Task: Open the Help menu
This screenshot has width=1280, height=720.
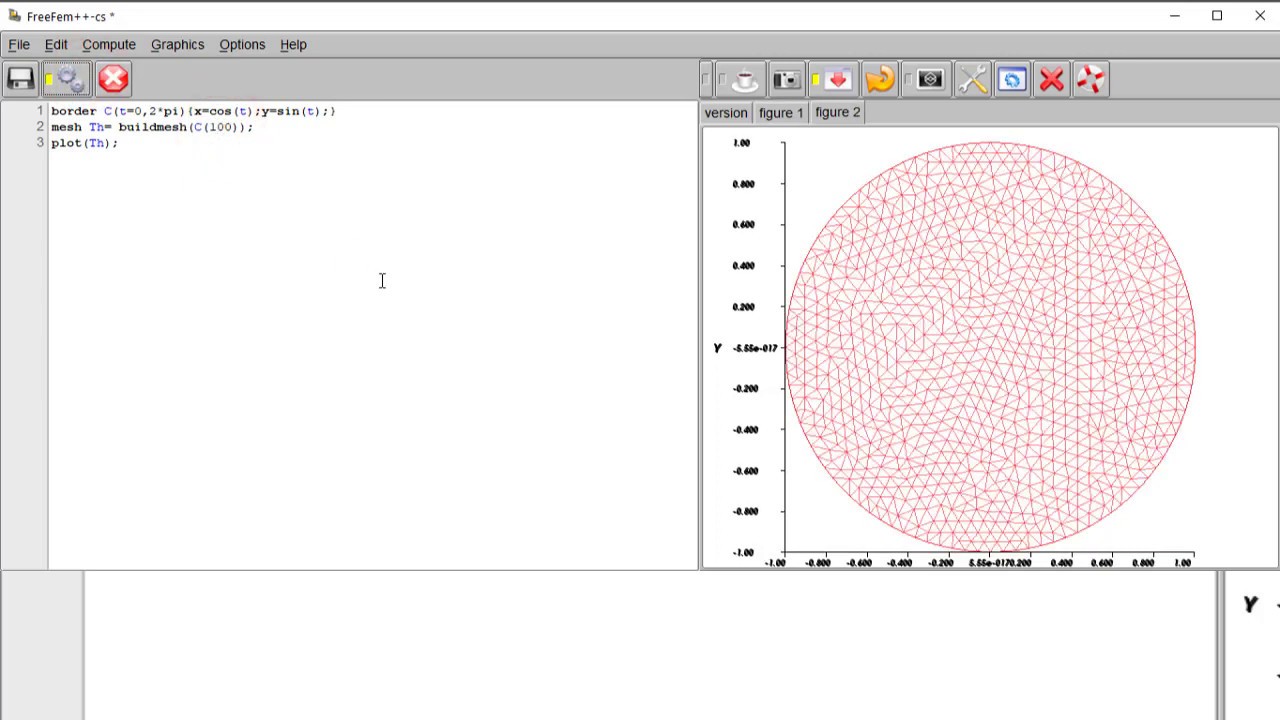Action: (x=293, y=45)
